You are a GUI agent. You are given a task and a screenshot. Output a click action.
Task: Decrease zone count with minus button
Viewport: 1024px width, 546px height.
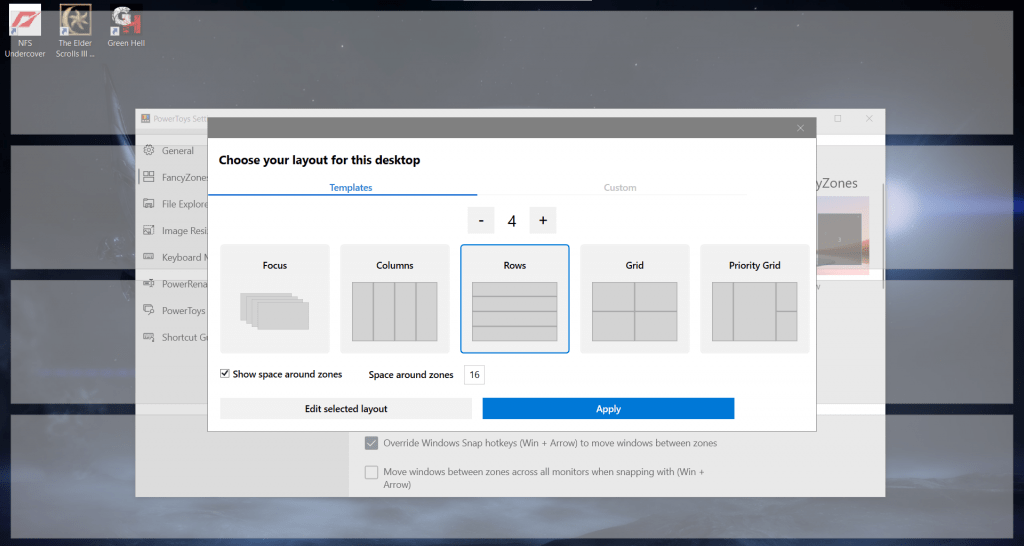[x=480, y=220]
